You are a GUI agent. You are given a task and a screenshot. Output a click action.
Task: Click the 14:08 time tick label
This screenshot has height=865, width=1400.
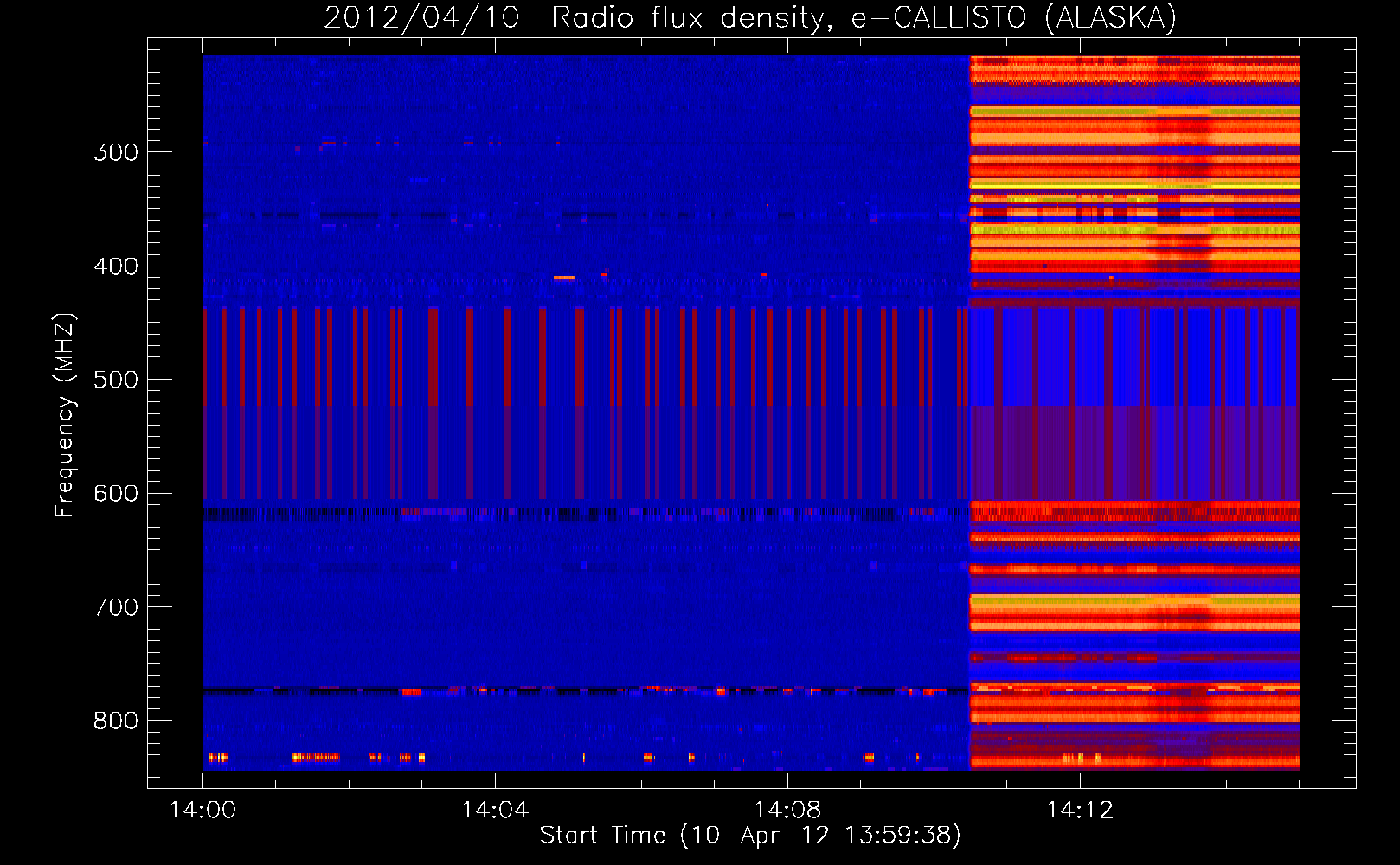coord(787,811)
